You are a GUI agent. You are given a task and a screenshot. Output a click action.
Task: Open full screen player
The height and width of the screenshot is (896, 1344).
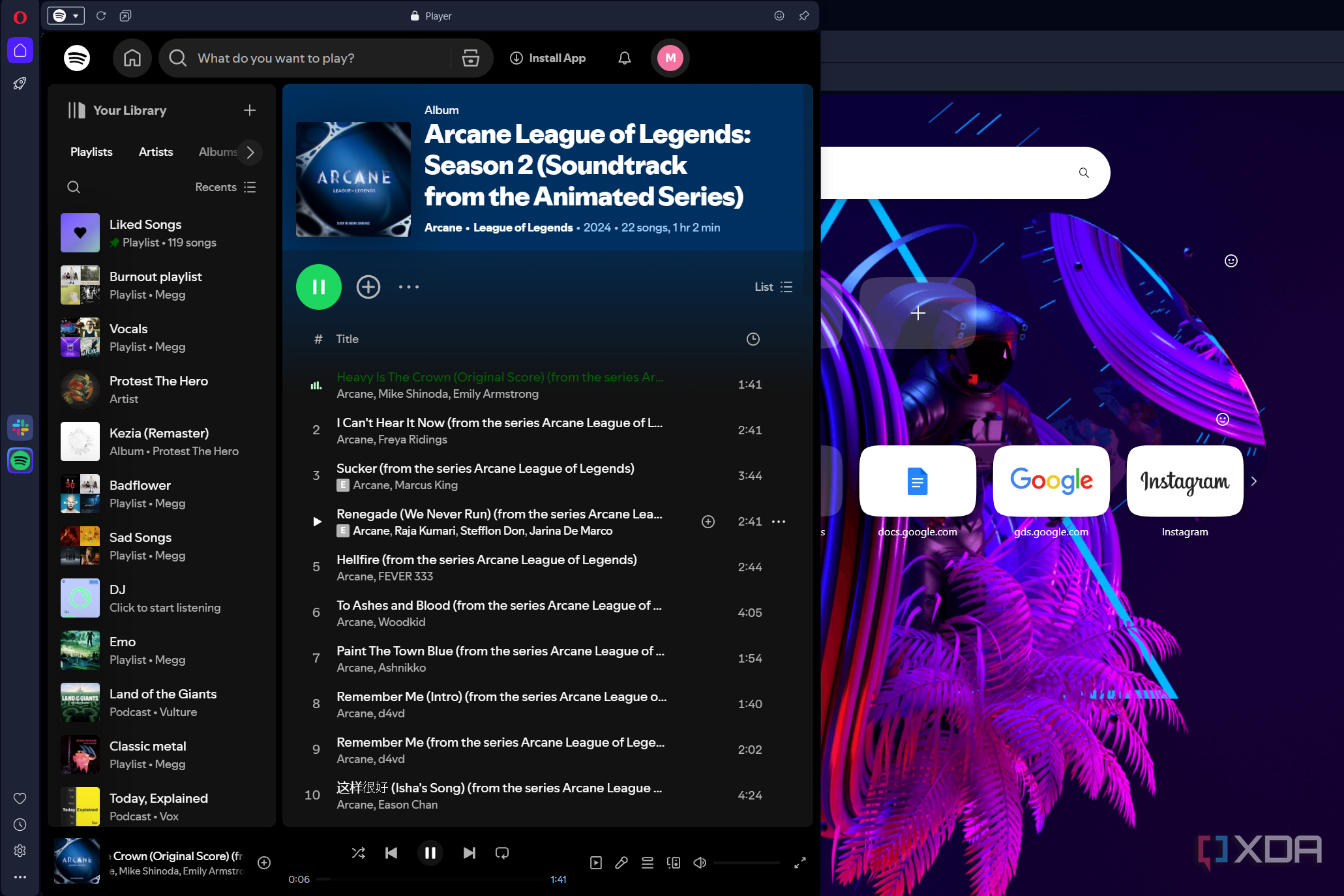tap(800, 863)
